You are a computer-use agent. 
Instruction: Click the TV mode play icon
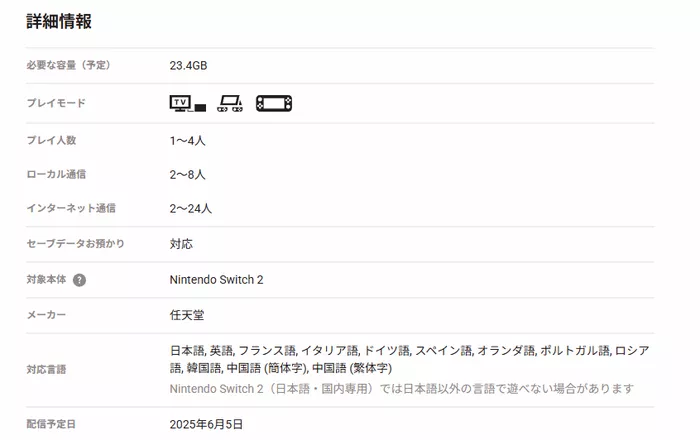187,103
